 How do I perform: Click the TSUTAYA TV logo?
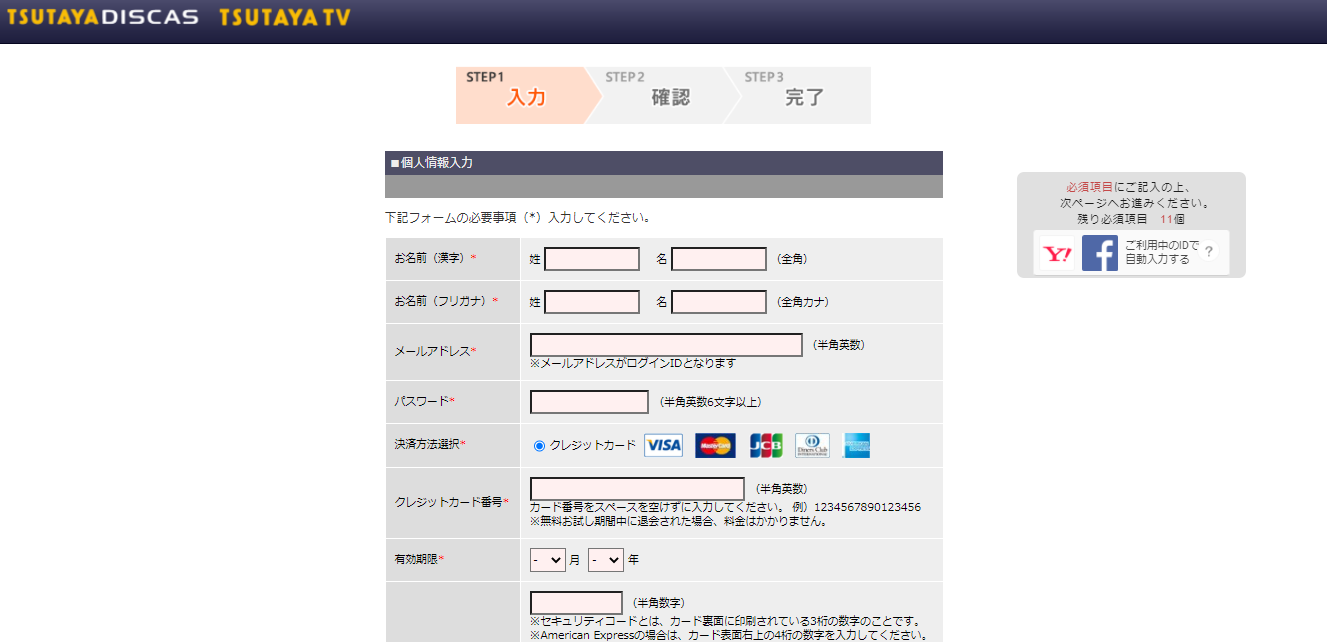point(285,17)
